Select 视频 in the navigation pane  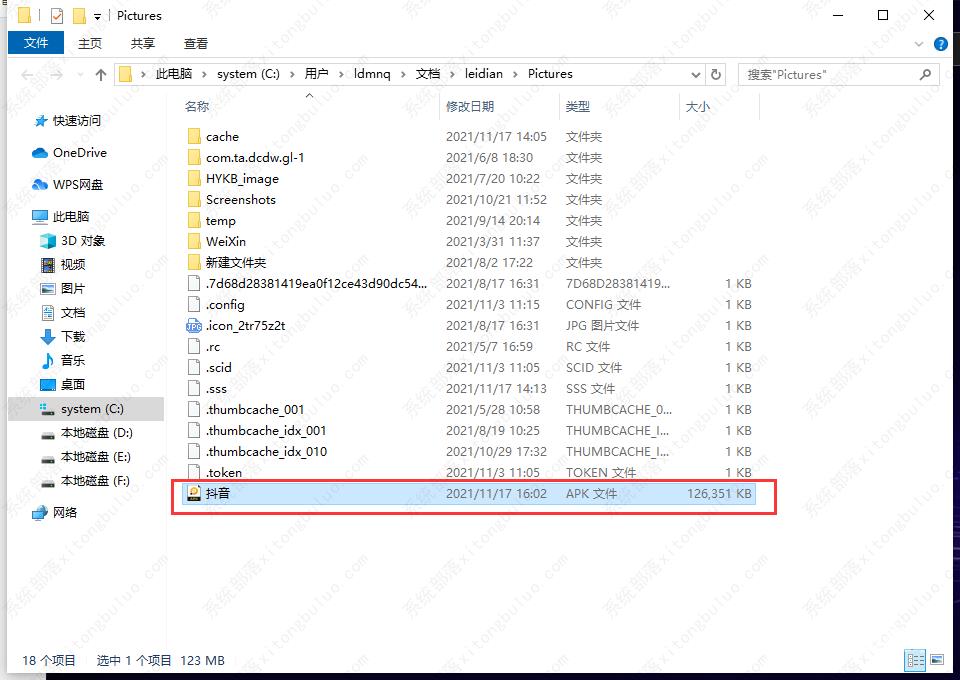coord(73,265)
